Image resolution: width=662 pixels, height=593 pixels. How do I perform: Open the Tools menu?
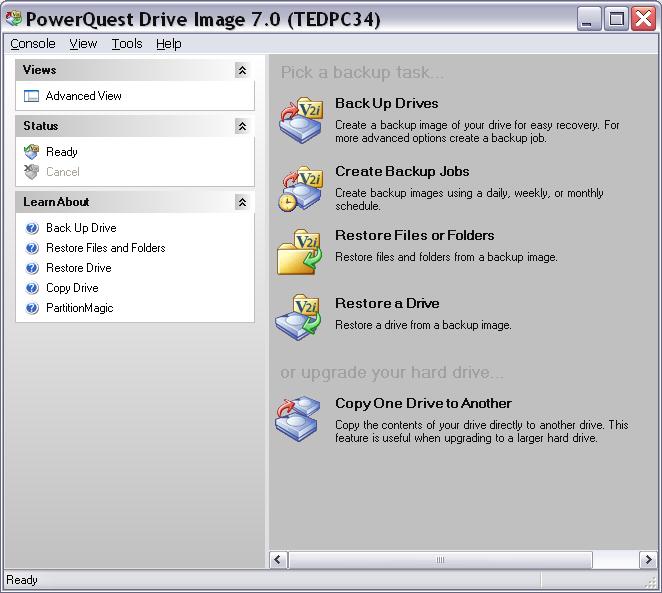127,43
